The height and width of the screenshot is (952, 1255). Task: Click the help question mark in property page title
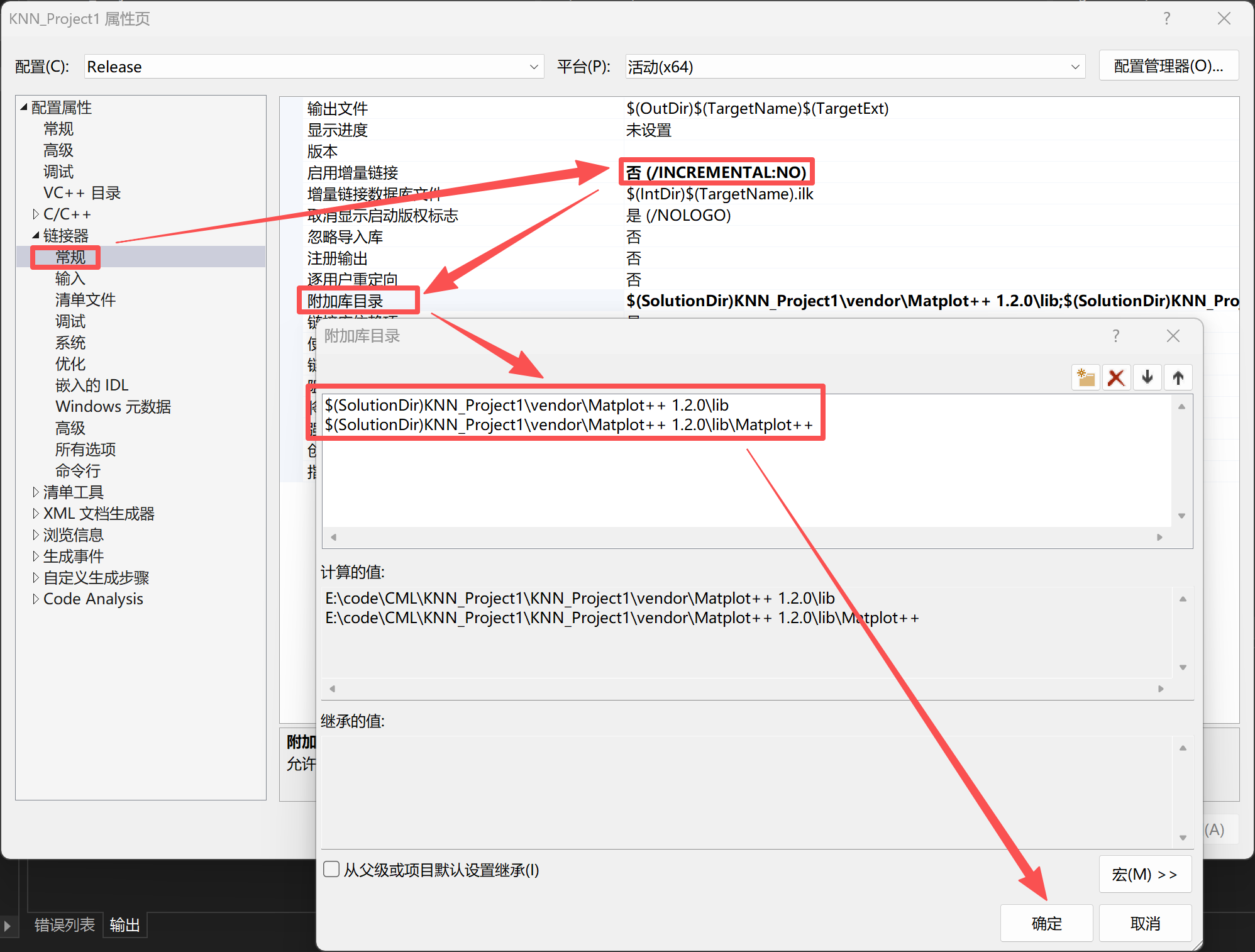point(1167,18)
